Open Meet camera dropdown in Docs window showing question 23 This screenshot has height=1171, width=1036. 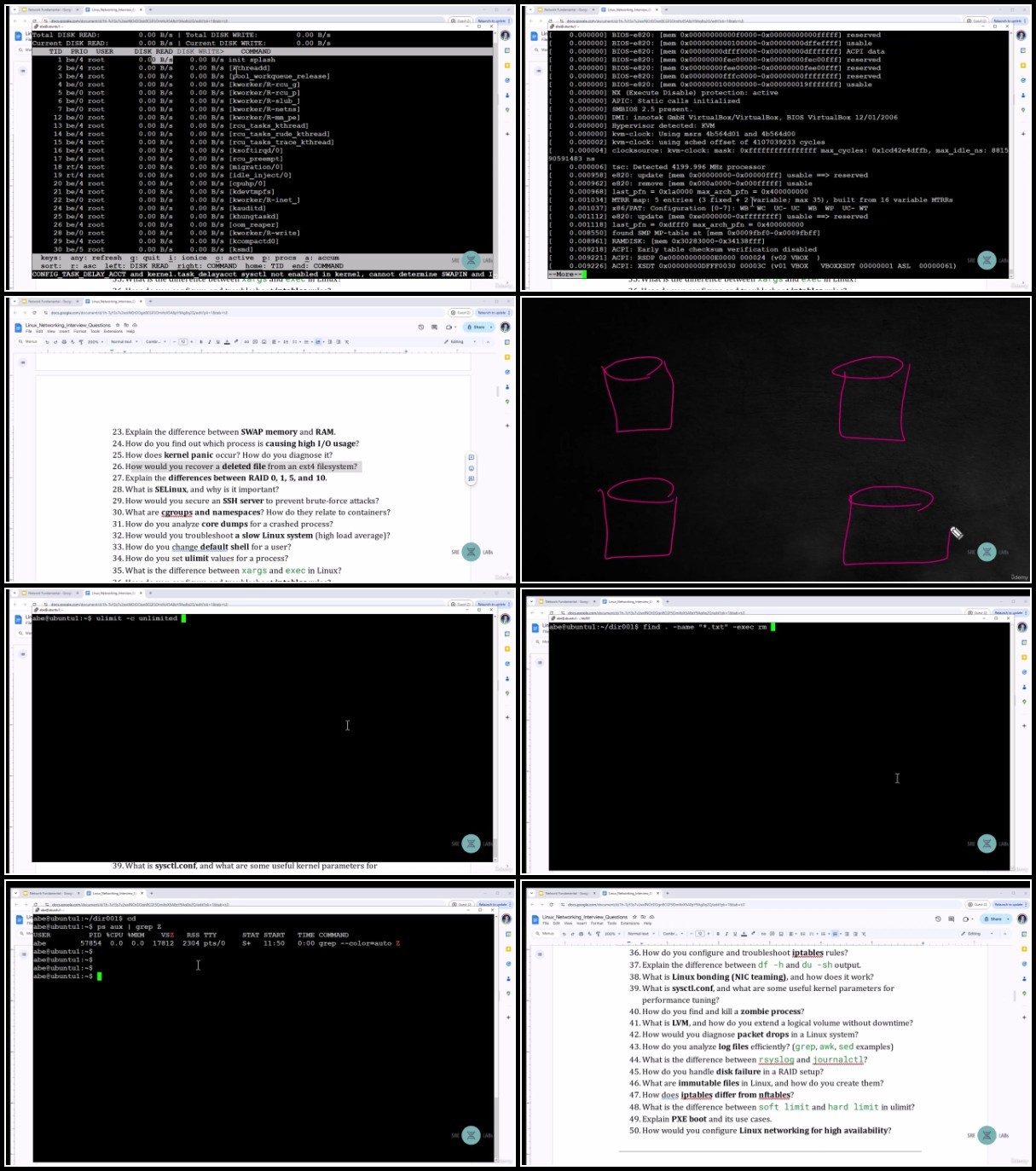pyautogui.click(x=454, y=327)
